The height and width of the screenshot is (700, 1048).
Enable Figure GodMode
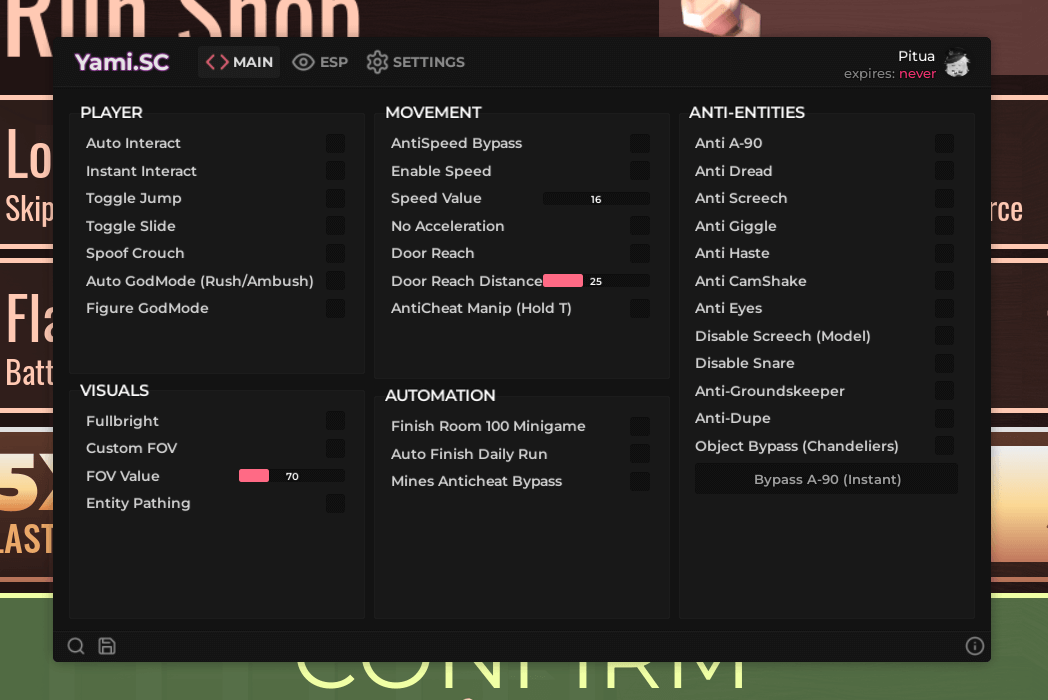pos(336,308)
